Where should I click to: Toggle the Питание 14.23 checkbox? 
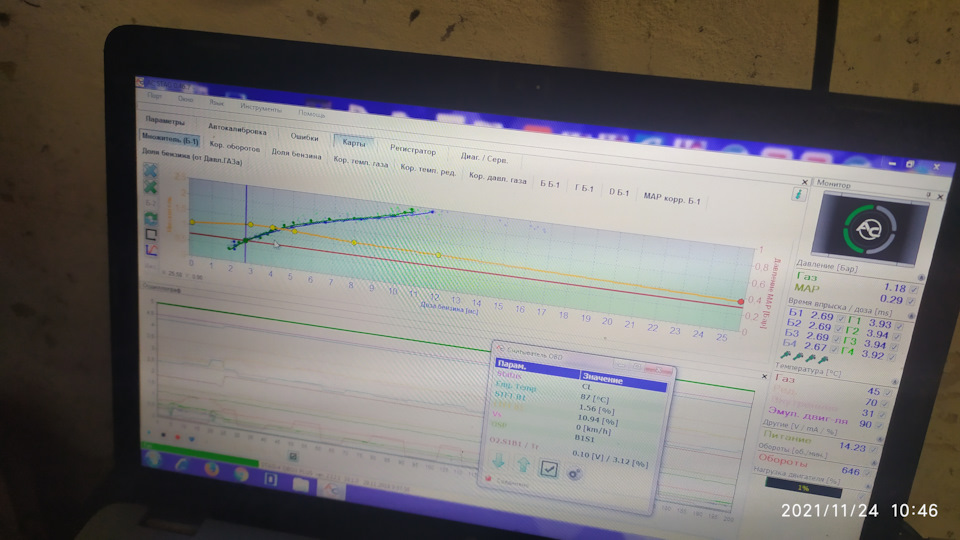(x=874, y=449)
